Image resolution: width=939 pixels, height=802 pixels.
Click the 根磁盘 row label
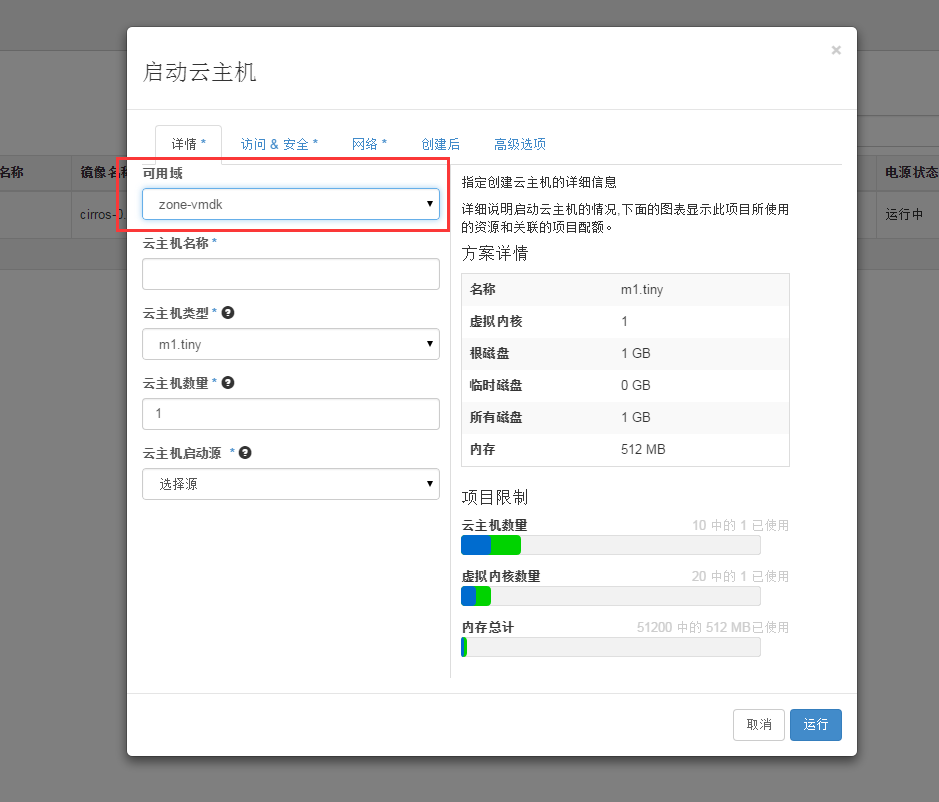click(489, 353)
